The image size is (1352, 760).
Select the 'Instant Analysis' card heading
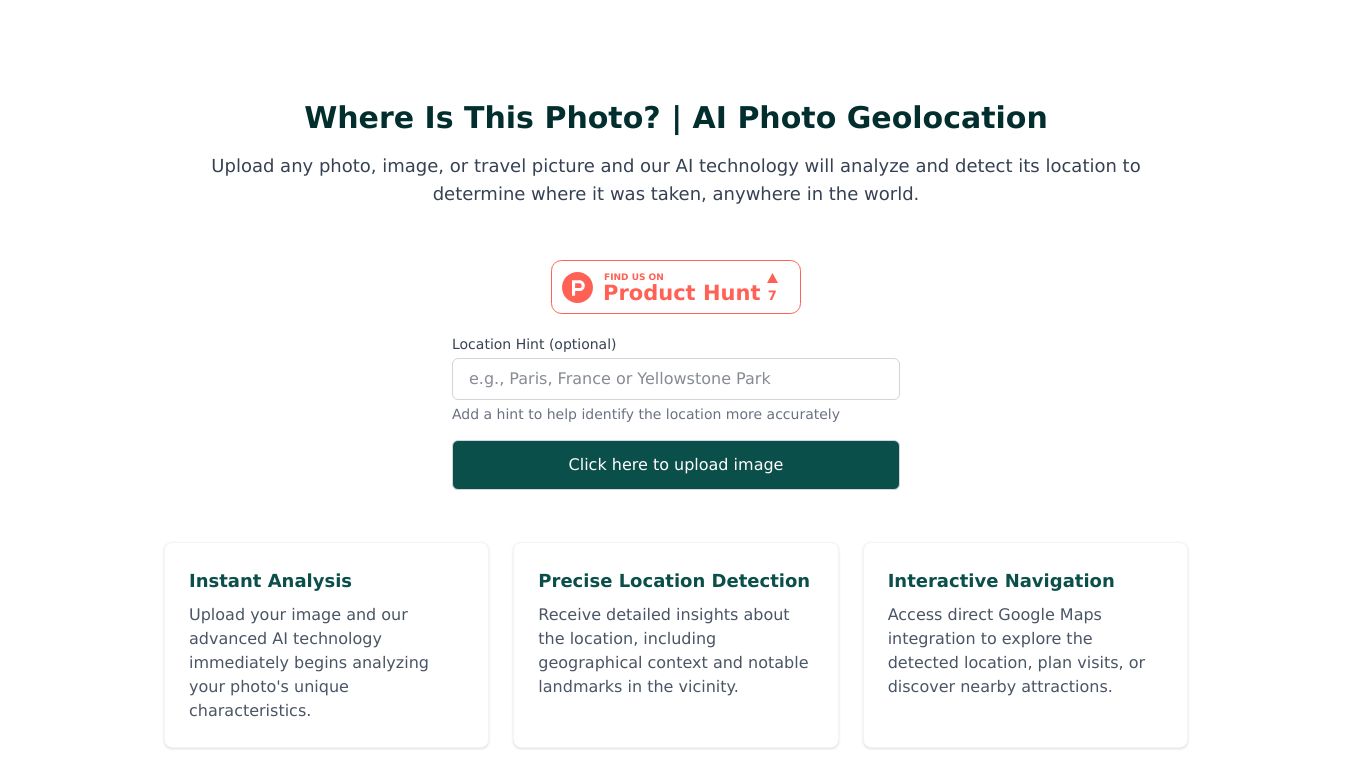pos(270,581)
